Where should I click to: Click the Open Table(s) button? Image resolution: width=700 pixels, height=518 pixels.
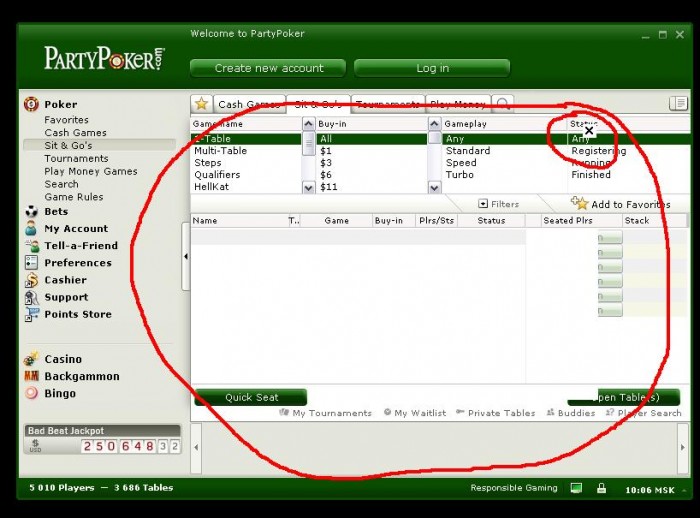pyautogui.click(x=624, y=397)
